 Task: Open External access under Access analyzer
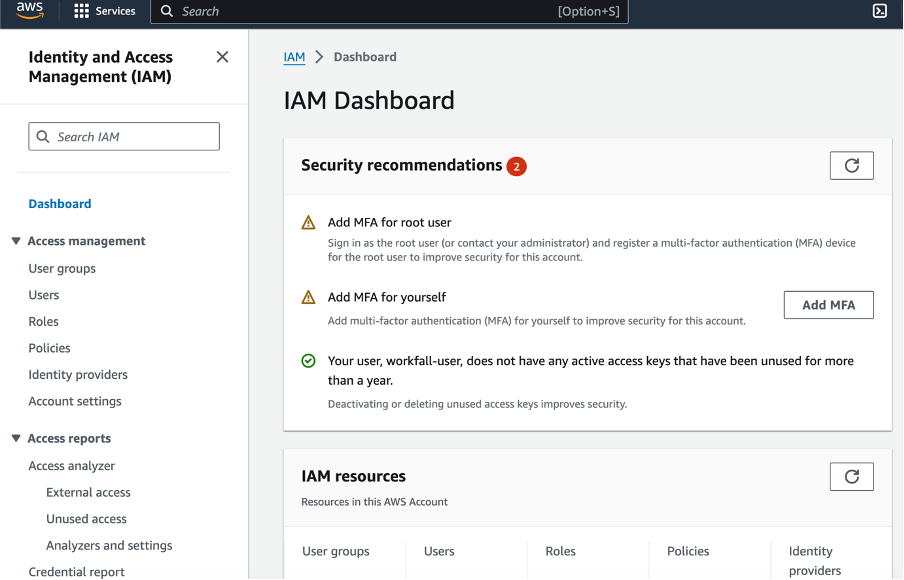(88, 492)
